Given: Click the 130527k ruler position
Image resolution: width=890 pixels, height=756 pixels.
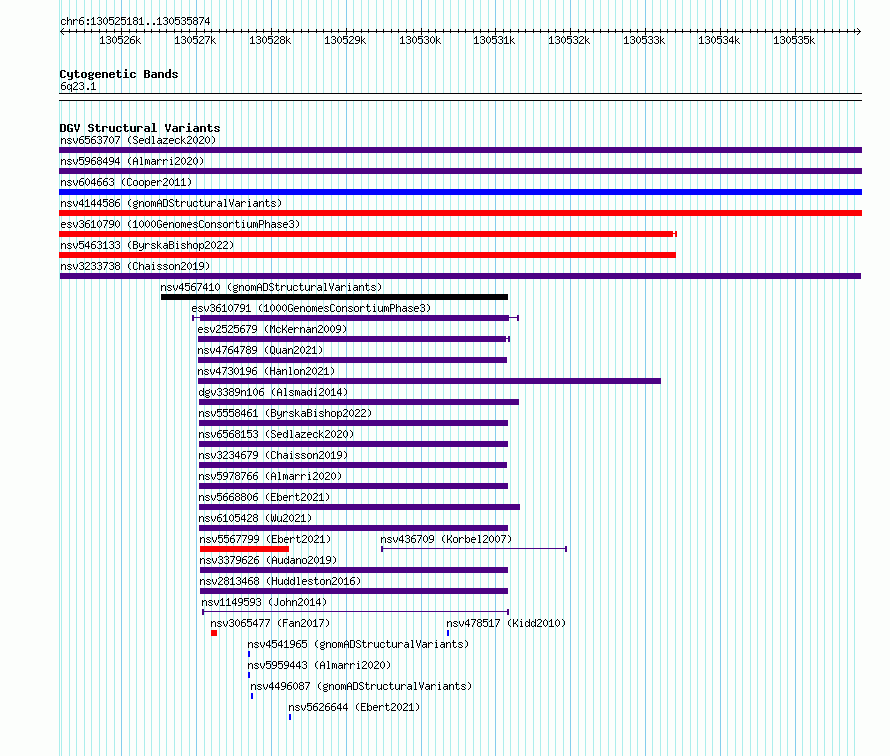Looking at the screenshot, I should click(x=195, y=40).
